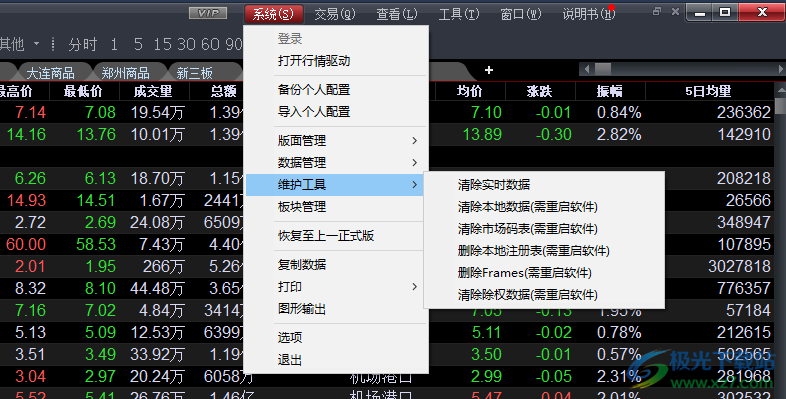Expand the 版面管理 submenu

tap(335, 141)
